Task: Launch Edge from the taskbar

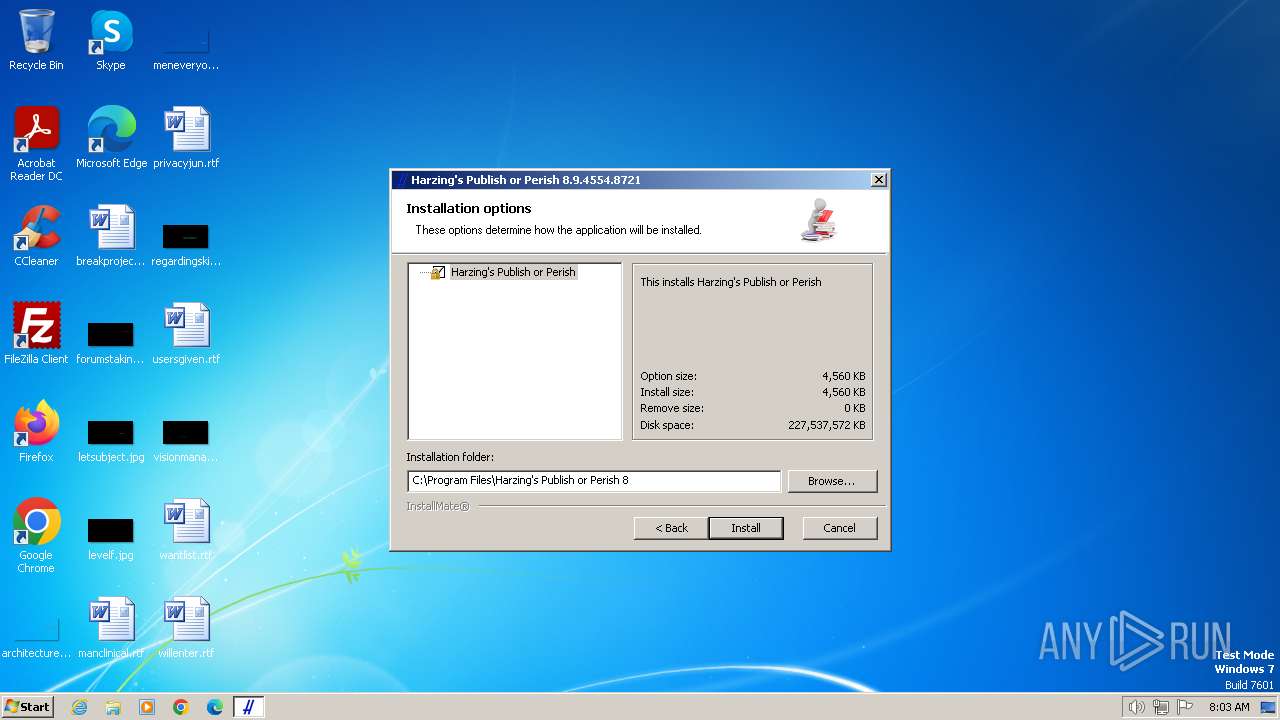Action: [x=215, y=707]
